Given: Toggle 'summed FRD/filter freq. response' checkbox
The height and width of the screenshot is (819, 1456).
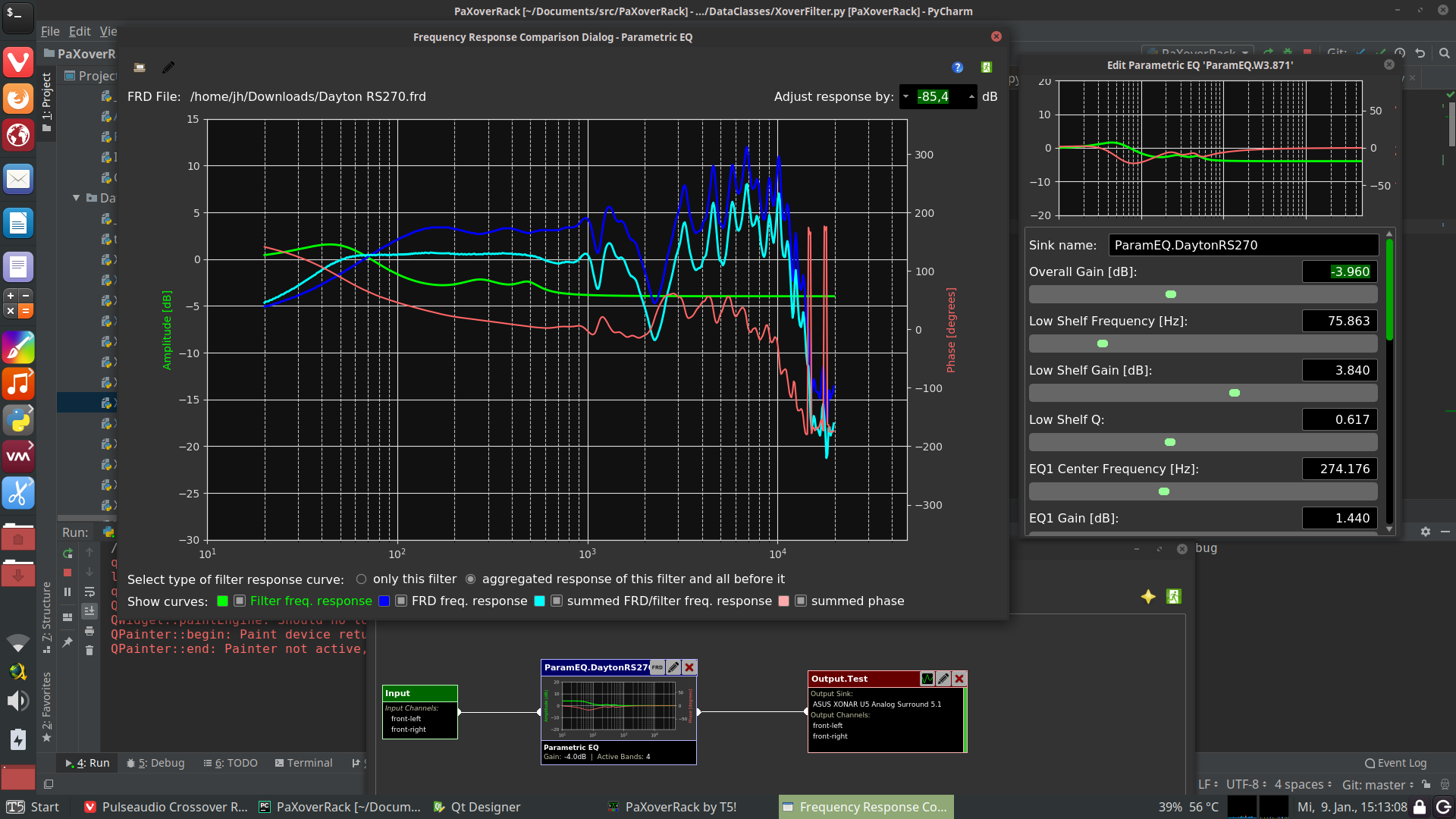Looking at the screenshot, I should coord(557,601).
